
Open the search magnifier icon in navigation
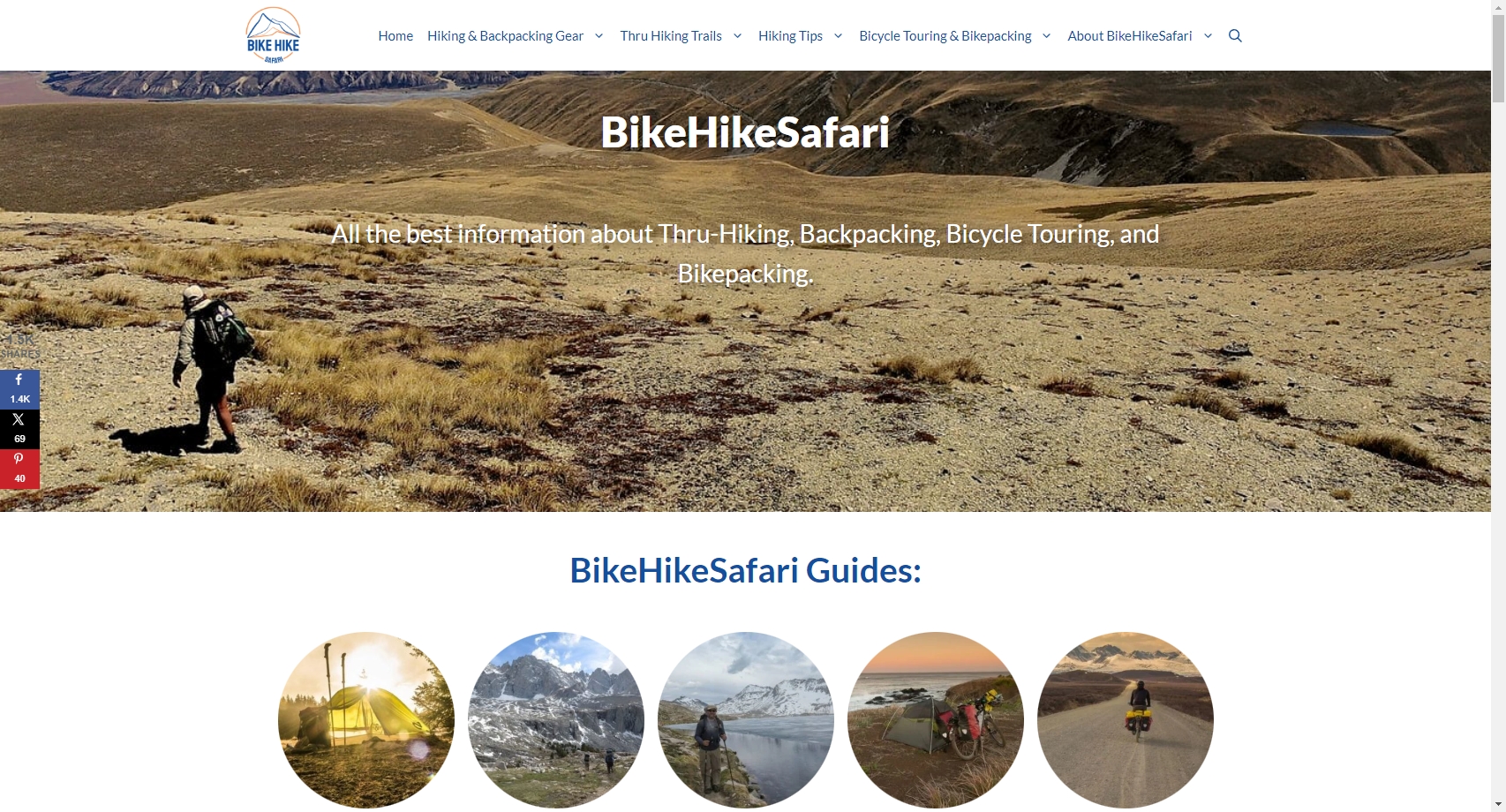pyautogui.click(x=1235, y=35)
